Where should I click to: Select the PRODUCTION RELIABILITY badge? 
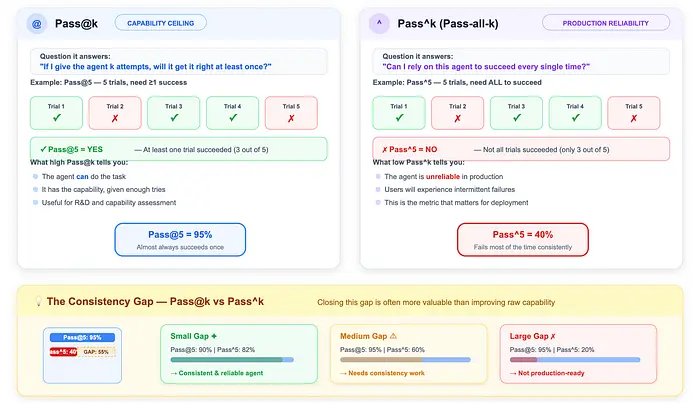click(x=606, y=23)
